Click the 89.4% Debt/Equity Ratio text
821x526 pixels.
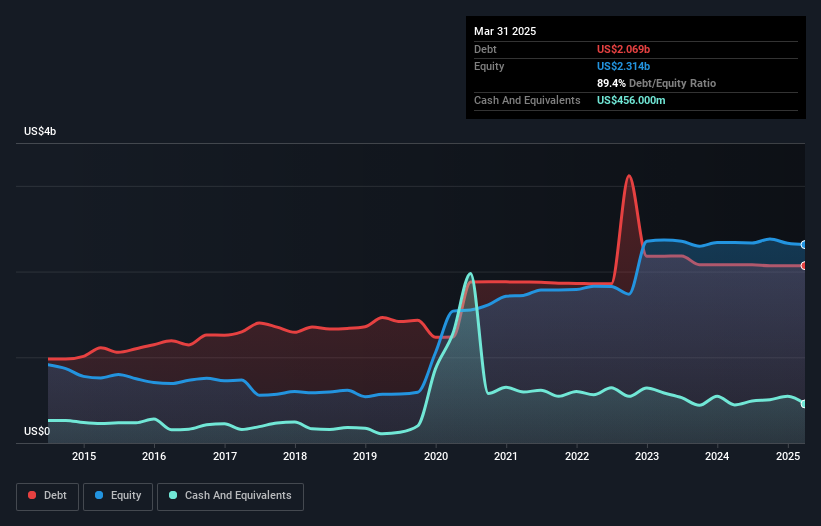pyautogui.click(x=656, y=83)
